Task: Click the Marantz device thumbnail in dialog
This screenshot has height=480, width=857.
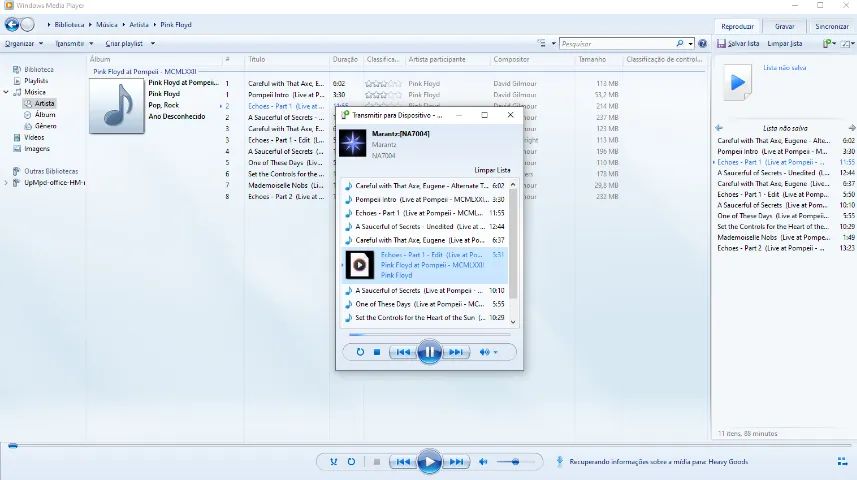Action: coord(353,143)
